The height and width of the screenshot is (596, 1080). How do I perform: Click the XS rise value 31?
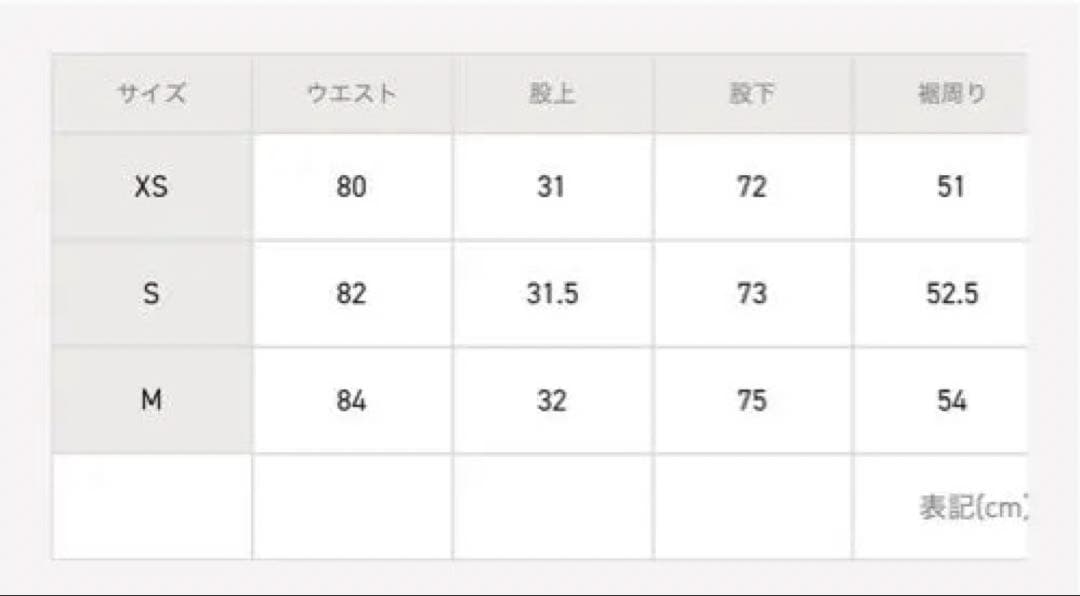tap(551, 187)
